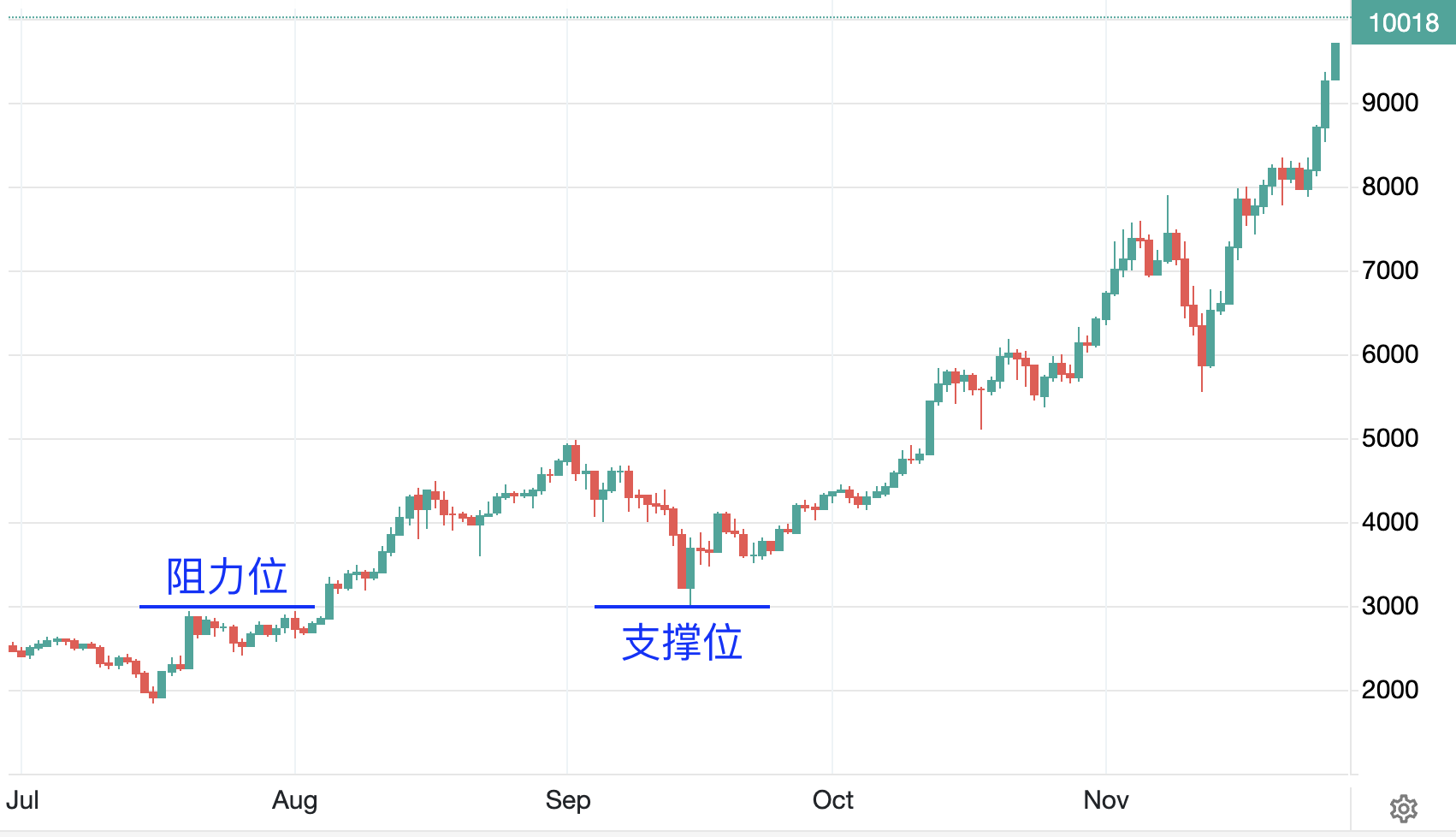The width and height of the screenshot is (1456, 837).
Task: Open the chart settings gear icon
Action: pyautogui.click(x=1403, y=808)
